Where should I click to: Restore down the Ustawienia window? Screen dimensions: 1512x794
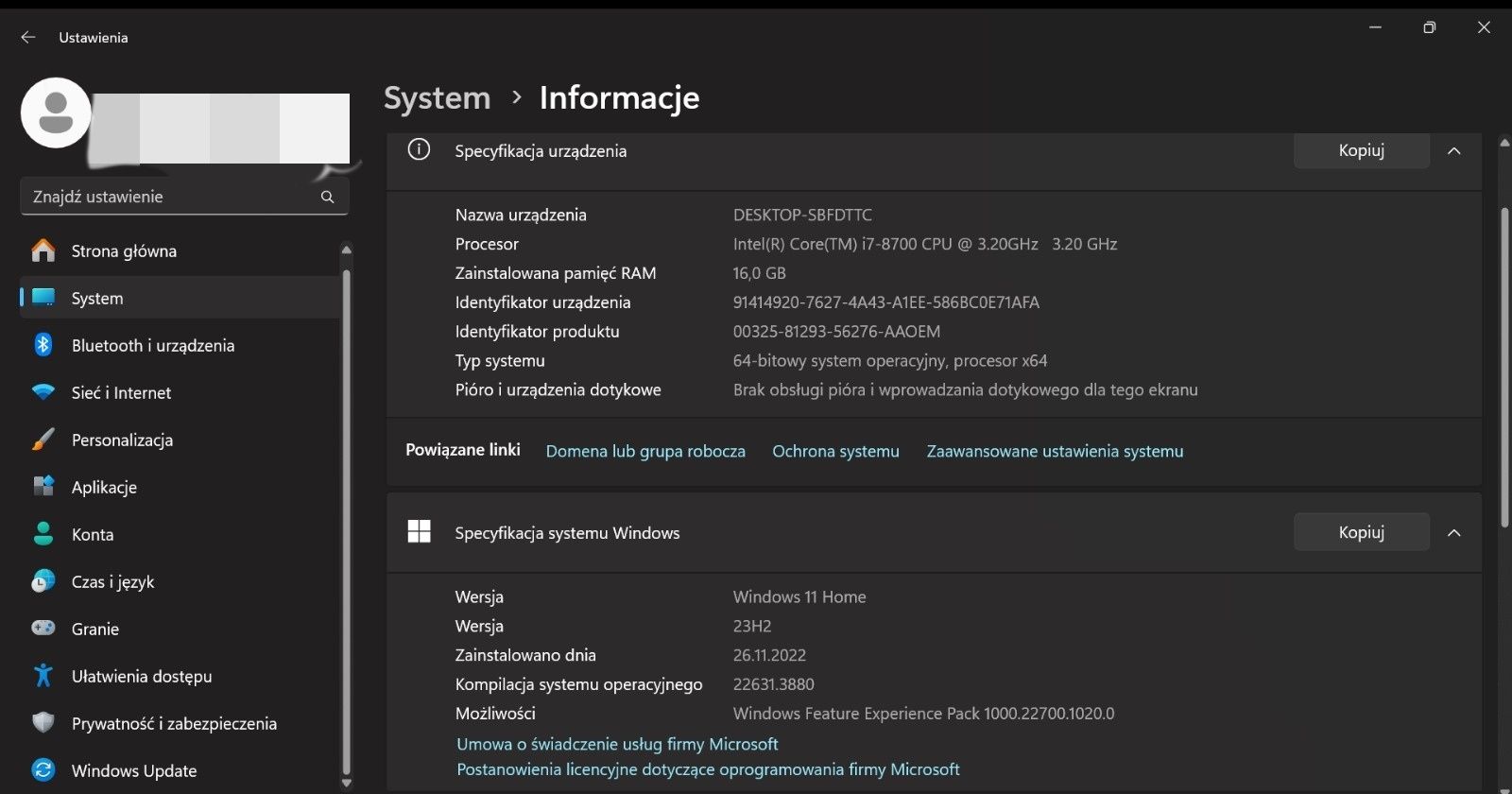click(1429, 27)
